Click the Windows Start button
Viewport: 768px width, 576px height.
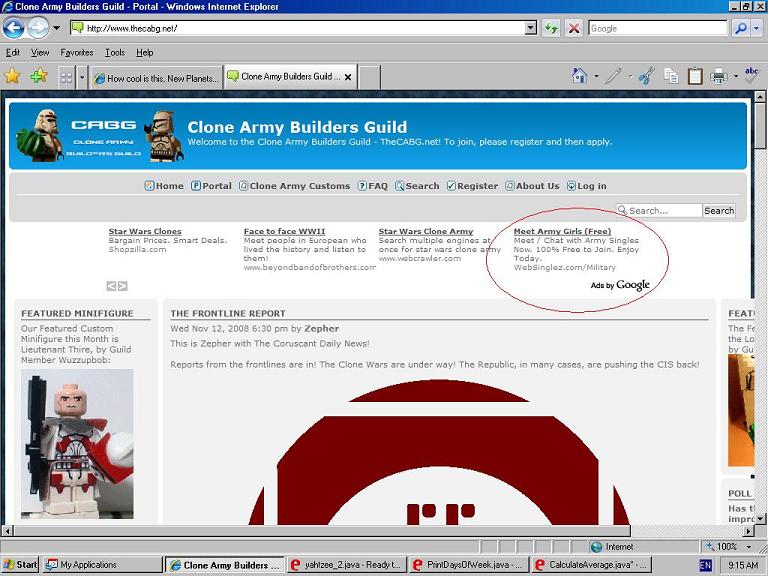click(20, 565)
